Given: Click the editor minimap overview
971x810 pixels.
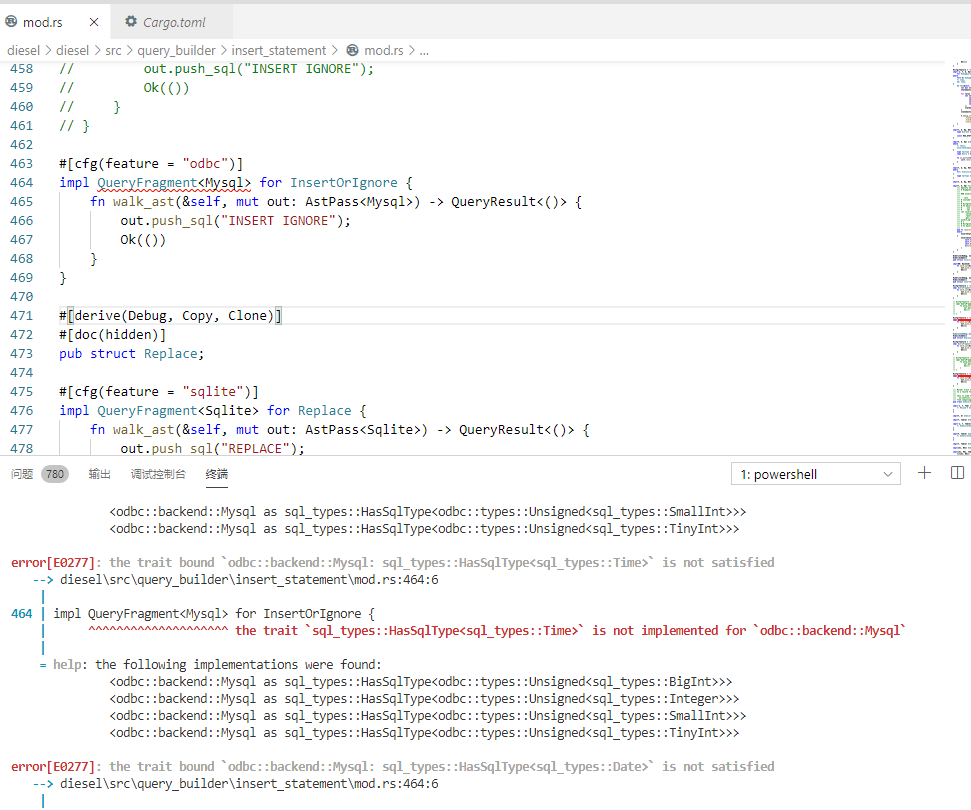Looking at the screenshot, I should coord(961,257).
